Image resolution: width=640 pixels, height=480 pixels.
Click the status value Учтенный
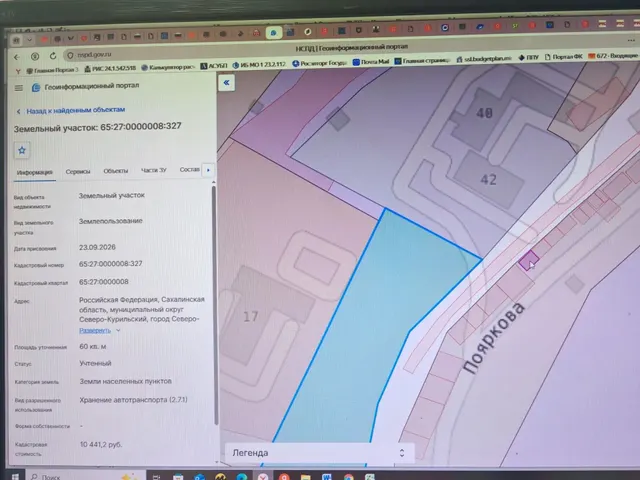pyautogui.click(x=96, y=363)
